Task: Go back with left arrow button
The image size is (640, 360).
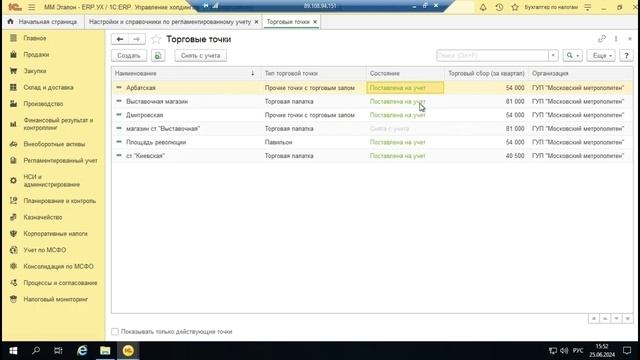Action: click(120, 39)
